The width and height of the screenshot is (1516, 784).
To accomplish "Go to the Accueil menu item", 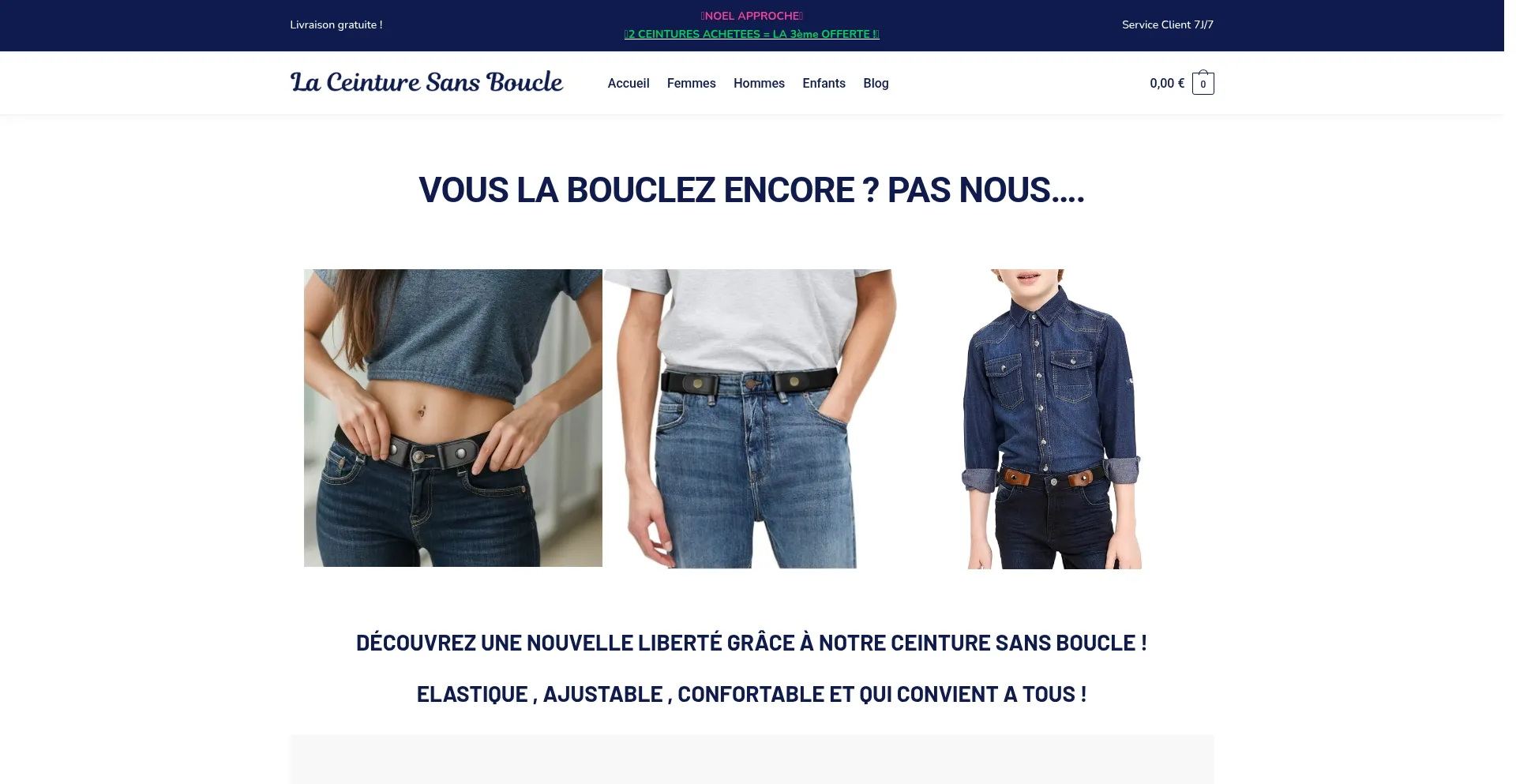I will tap(629, 83).
